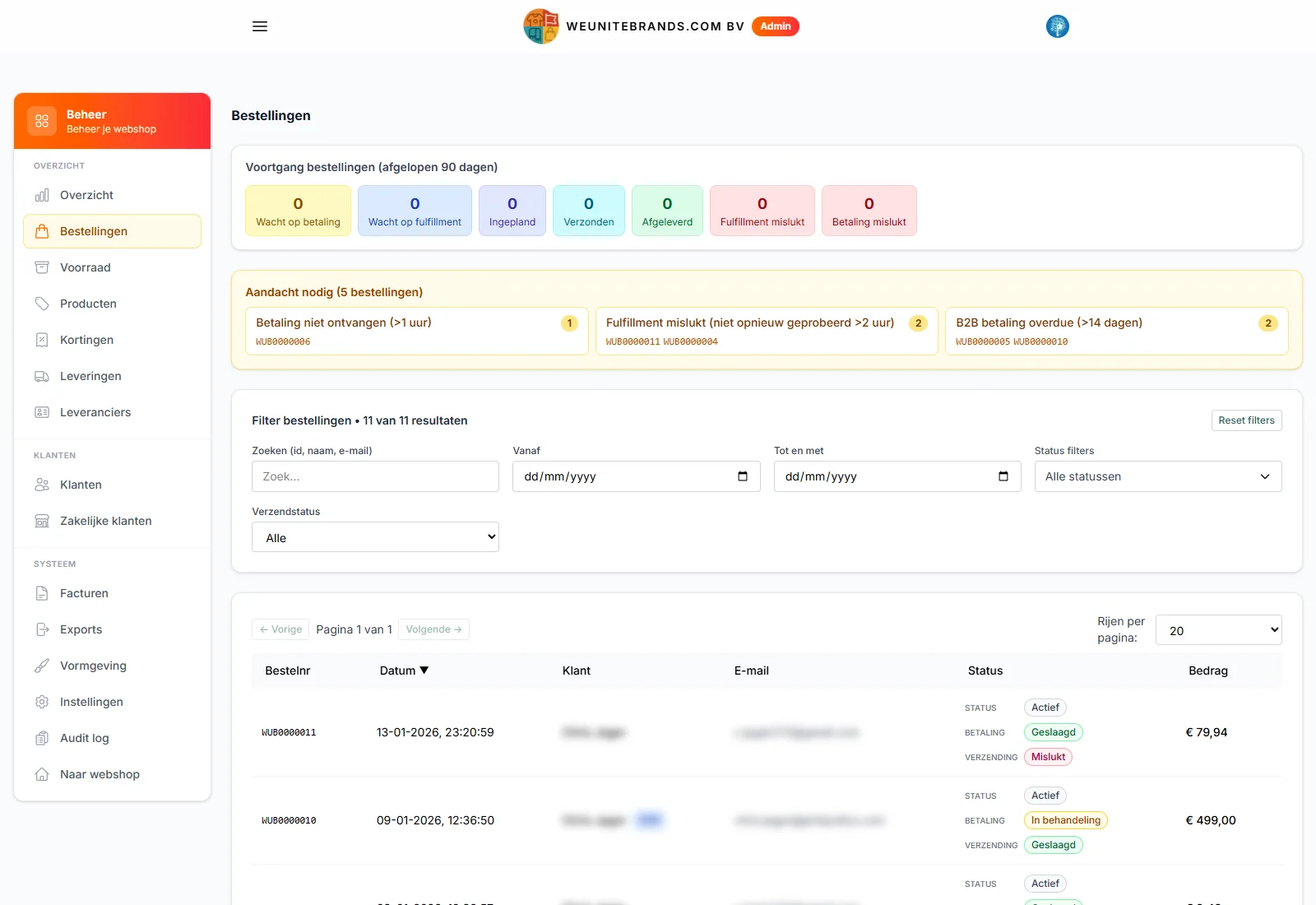The width and height of the screenshot is (1316, 905).
Task: Click the Leveranciers ID card icon
Action: click(42, 412)
